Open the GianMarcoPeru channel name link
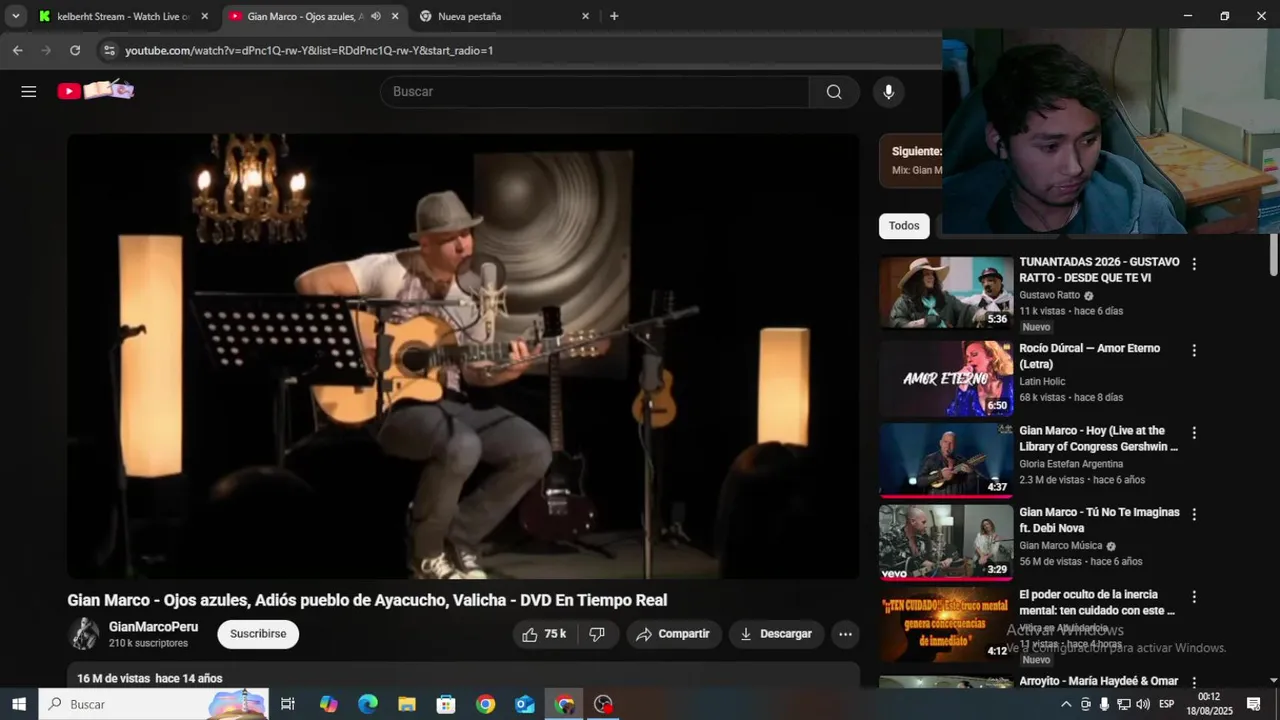 click(153, 627)
